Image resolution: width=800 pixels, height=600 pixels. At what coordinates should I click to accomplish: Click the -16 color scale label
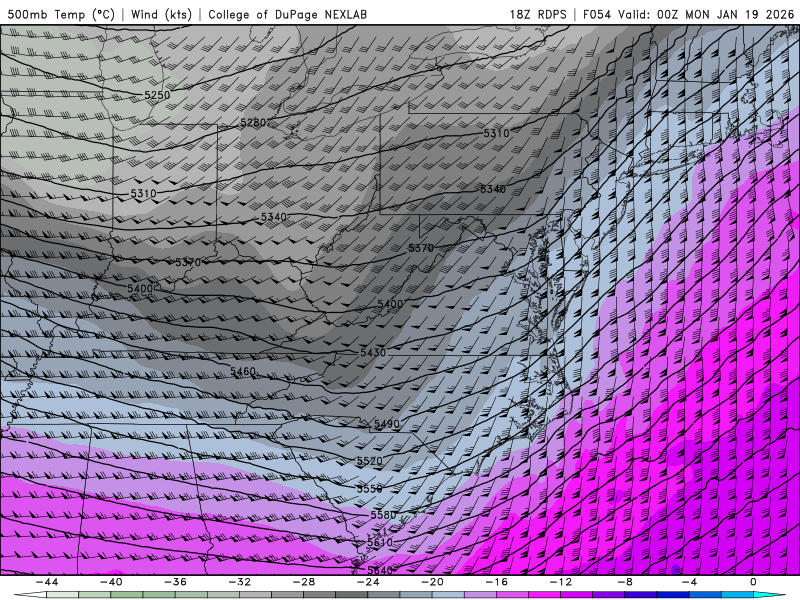click(496, 582)
